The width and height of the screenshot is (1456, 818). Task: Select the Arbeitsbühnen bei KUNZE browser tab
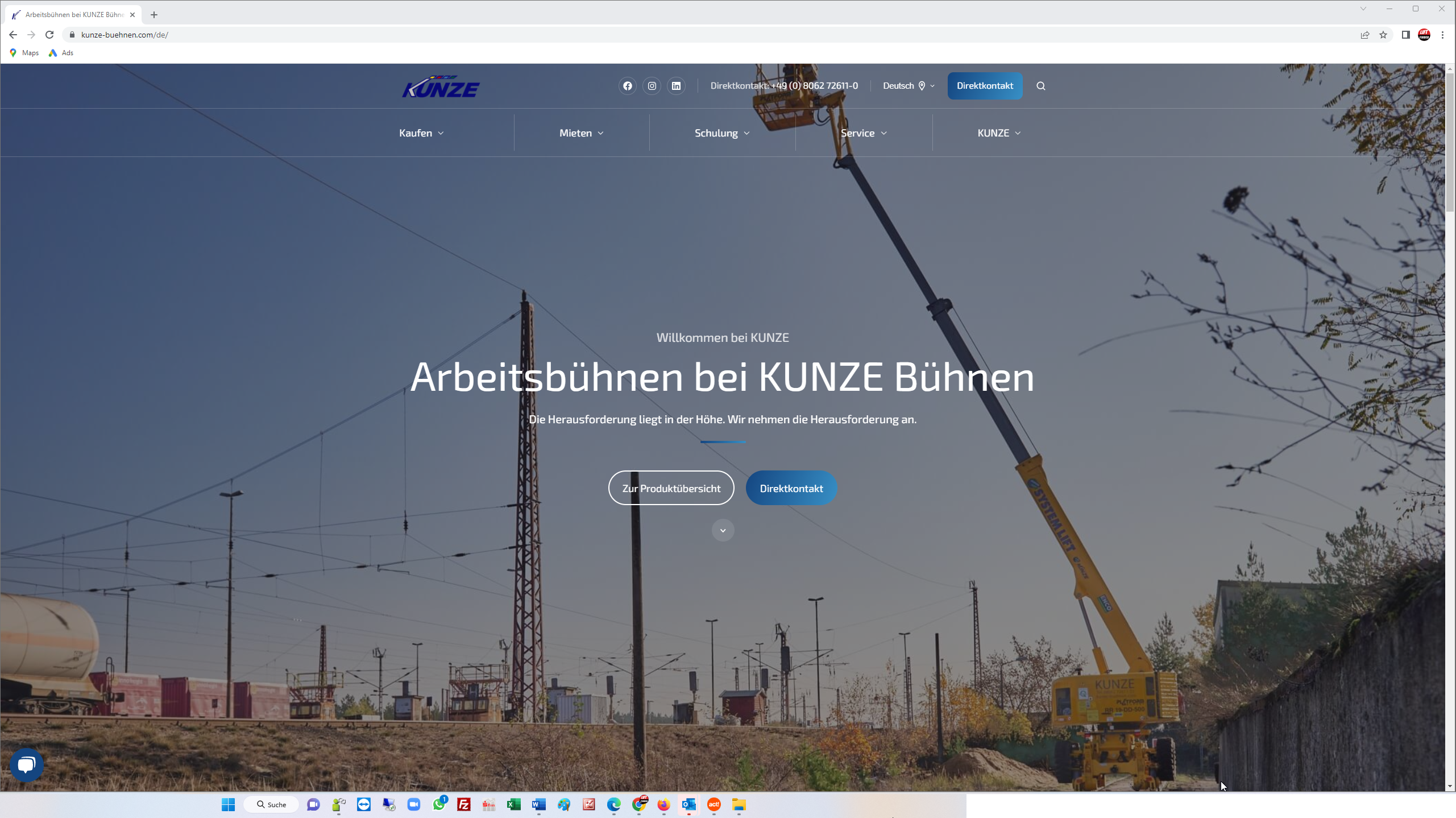pyautogui.click(x=73, y=15)
